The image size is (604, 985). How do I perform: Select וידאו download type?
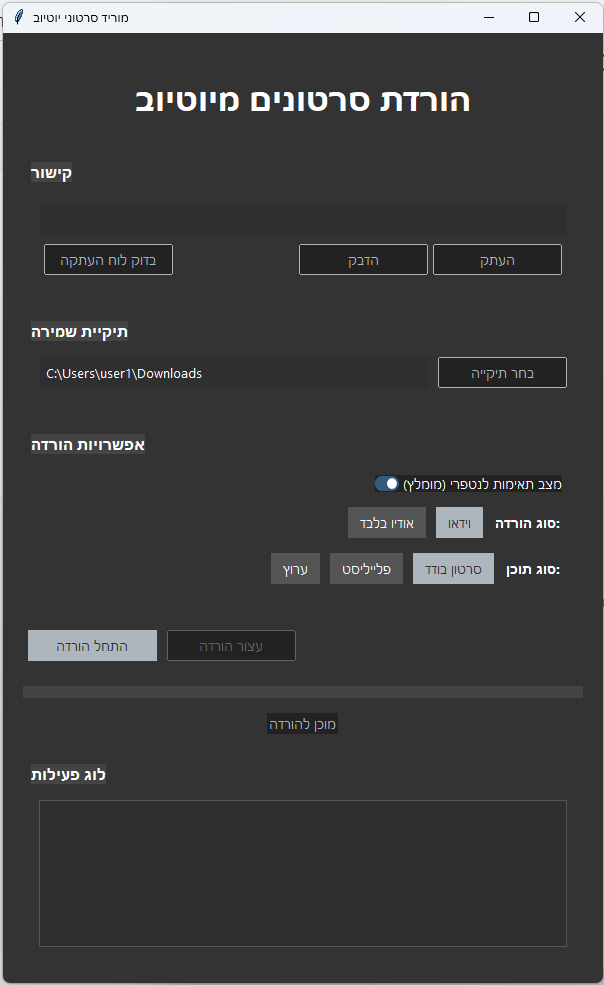pos(459,522)
